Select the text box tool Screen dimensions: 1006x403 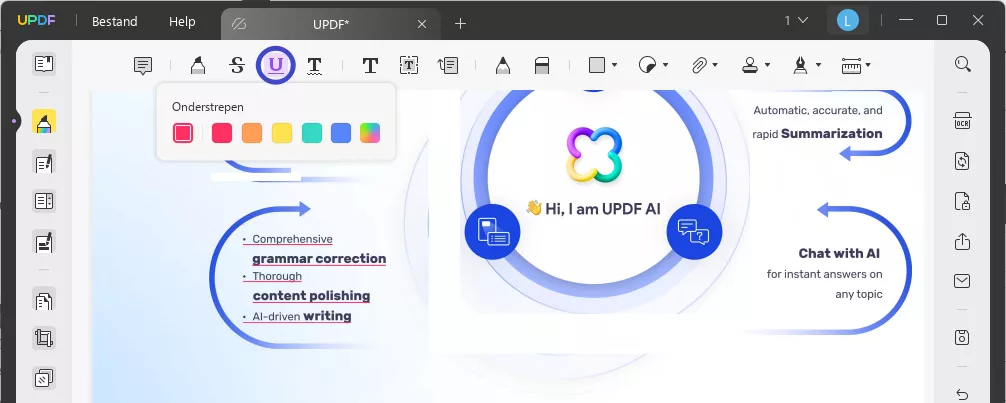[409, 65]
